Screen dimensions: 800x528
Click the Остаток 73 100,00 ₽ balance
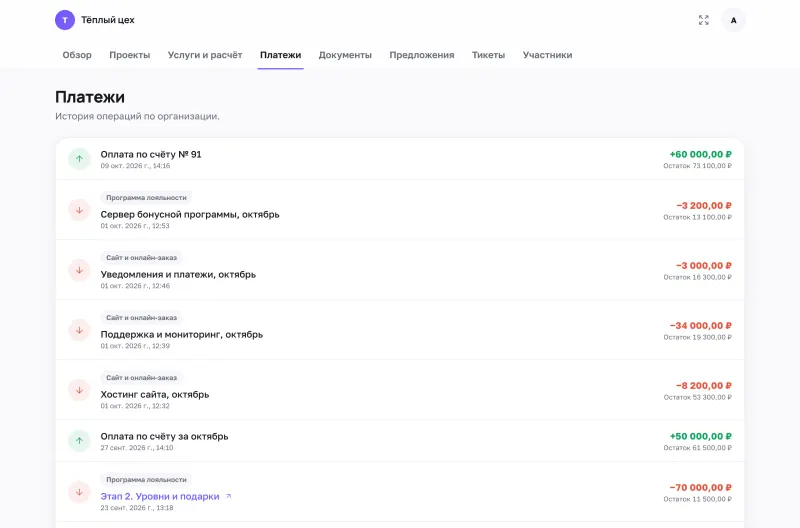tap(697, 166)
